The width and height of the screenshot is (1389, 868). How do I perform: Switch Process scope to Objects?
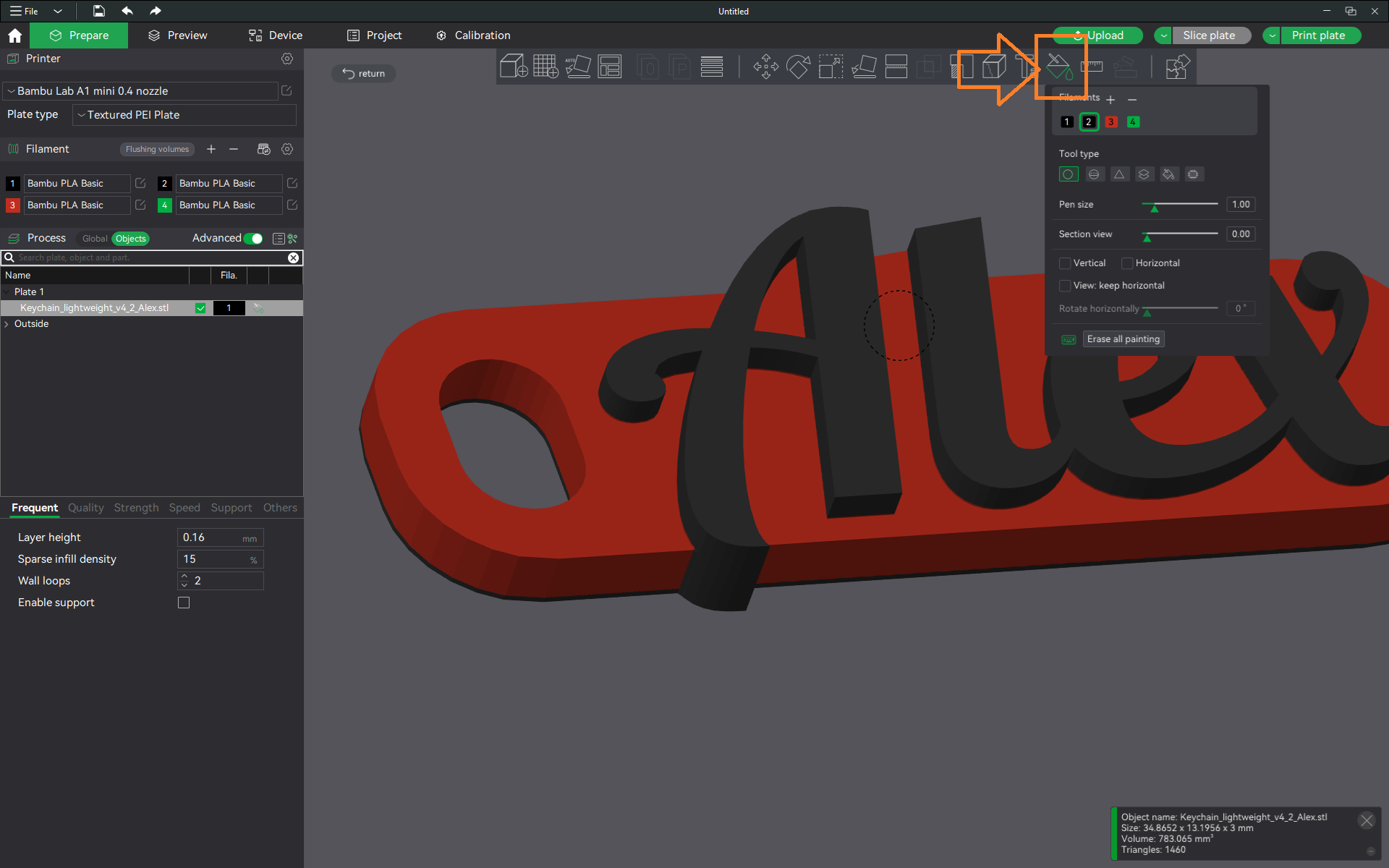click(x=131, y=239)
